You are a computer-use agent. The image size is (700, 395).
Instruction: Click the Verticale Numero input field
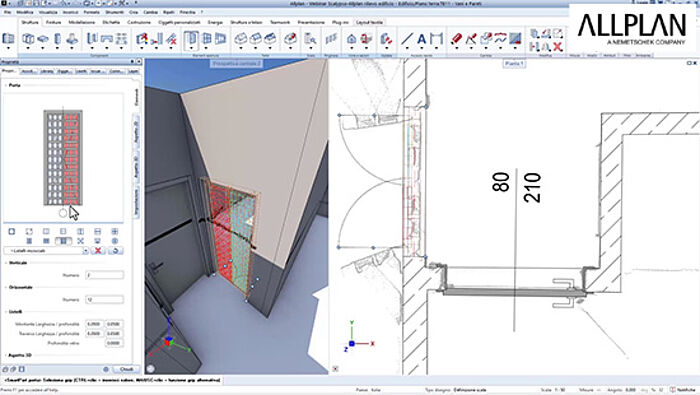pyautogui.click(x=104, y=275)
